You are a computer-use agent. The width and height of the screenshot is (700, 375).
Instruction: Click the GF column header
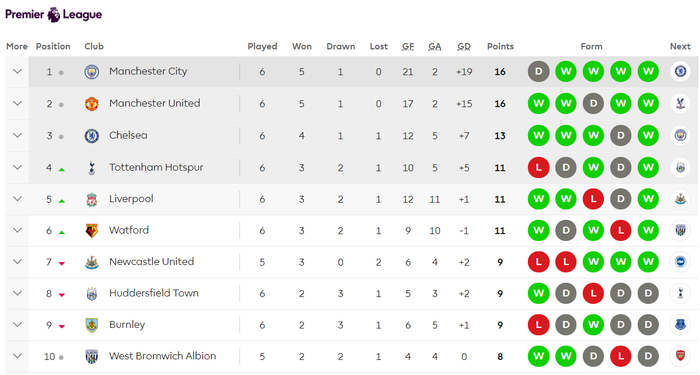pyautogui.click(x=408, y=46)
